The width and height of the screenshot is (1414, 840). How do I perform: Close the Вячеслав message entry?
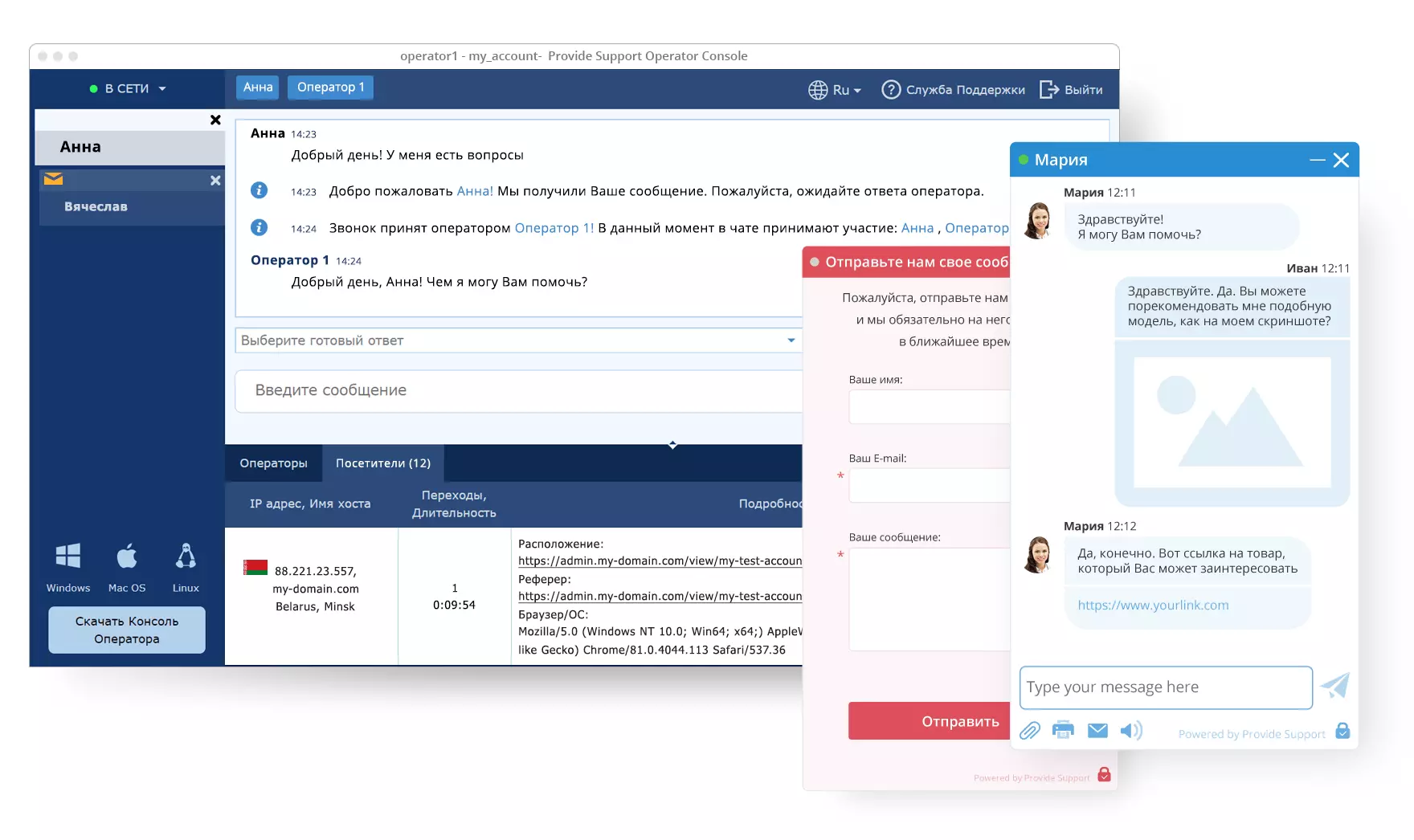215,181
